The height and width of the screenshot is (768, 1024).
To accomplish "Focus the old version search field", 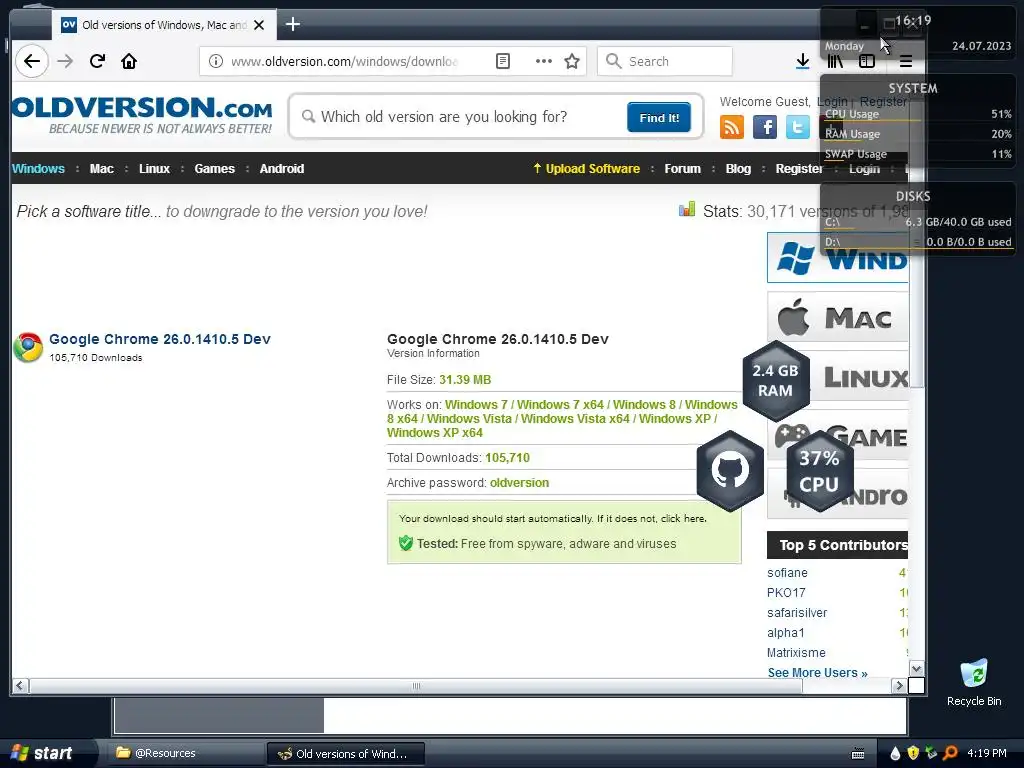I will pyautogui.click(x=464, y=117).
